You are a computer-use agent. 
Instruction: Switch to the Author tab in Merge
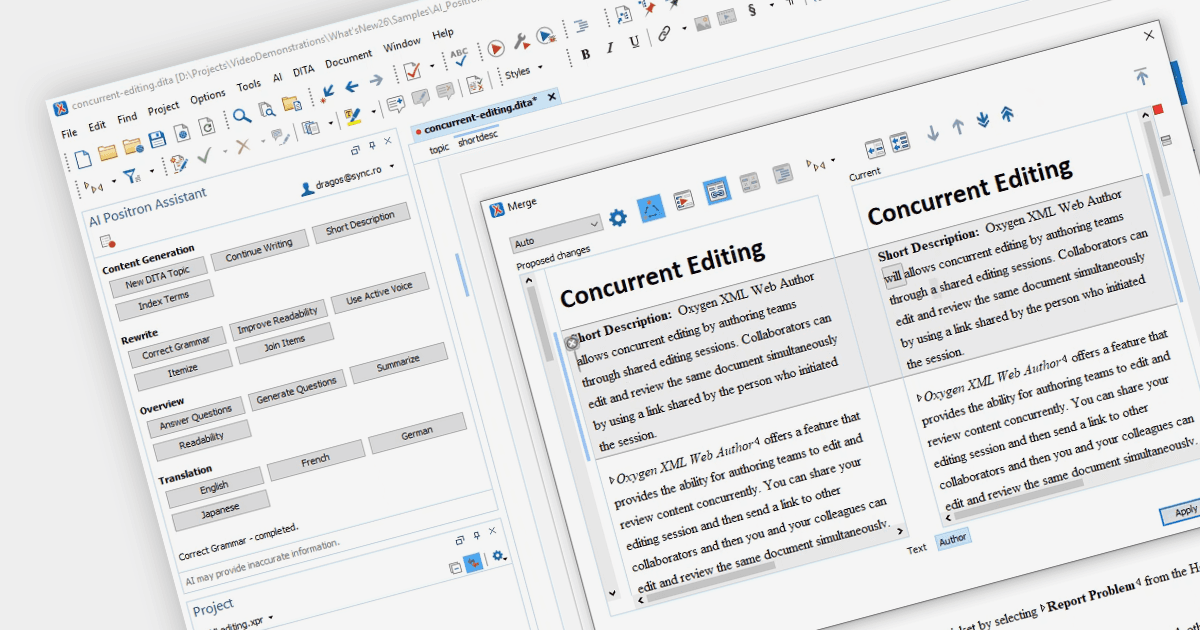pyautogui.click(x=952, y=540)
